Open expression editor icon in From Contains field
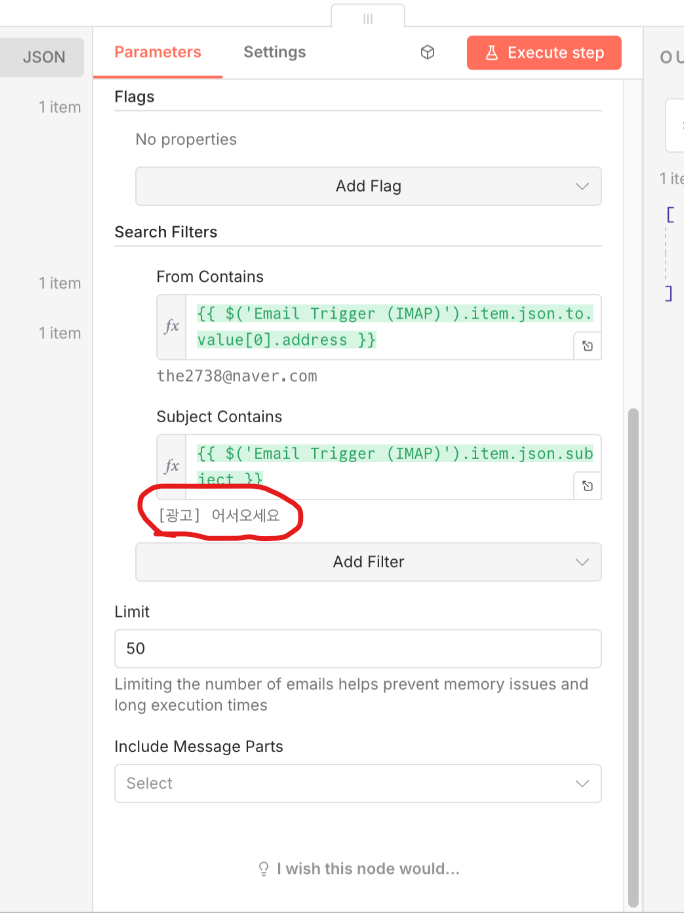Viewport: 684px width, 913px height. coord(587,346)
